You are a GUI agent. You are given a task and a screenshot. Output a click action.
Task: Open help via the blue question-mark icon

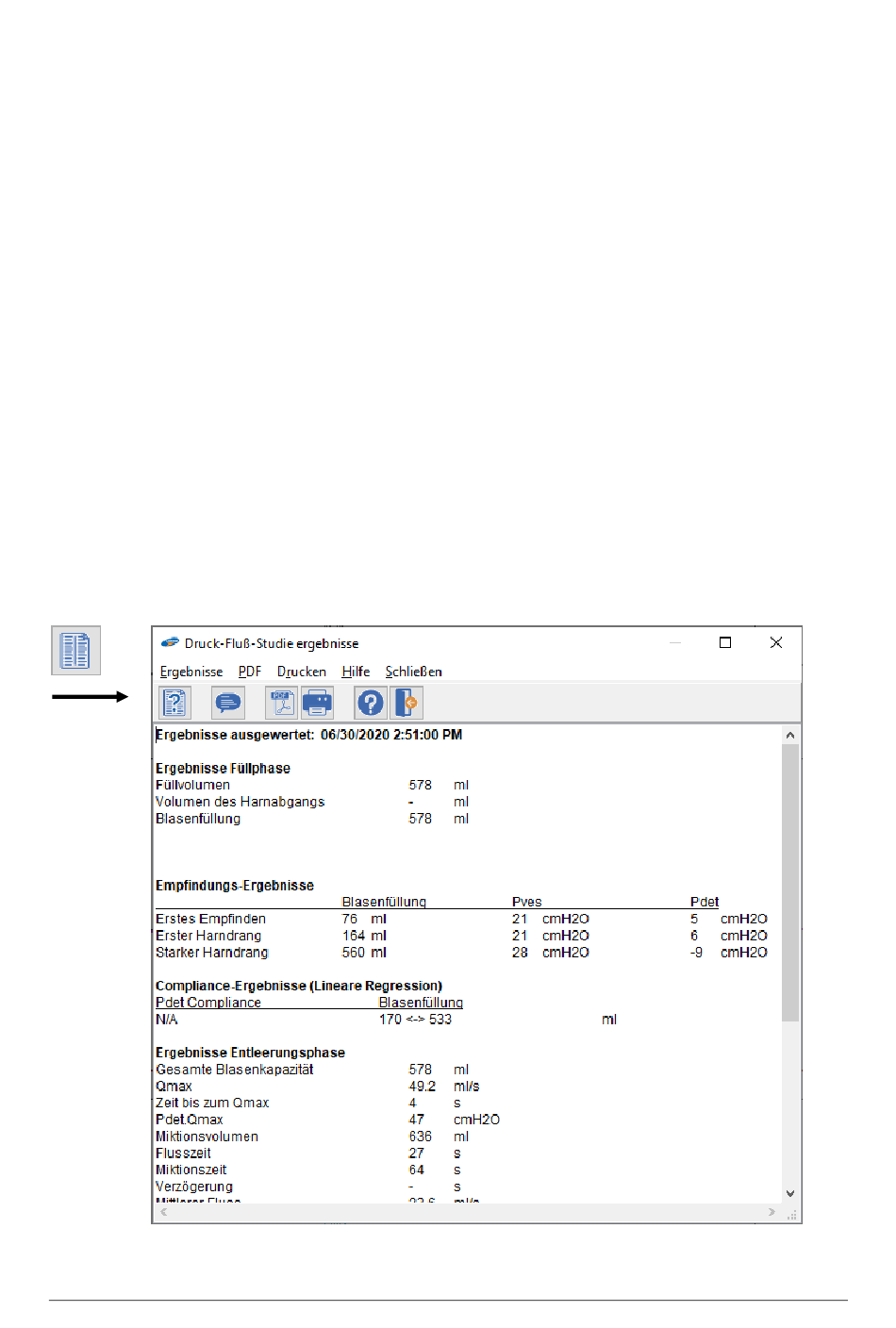tap(371, 703)
